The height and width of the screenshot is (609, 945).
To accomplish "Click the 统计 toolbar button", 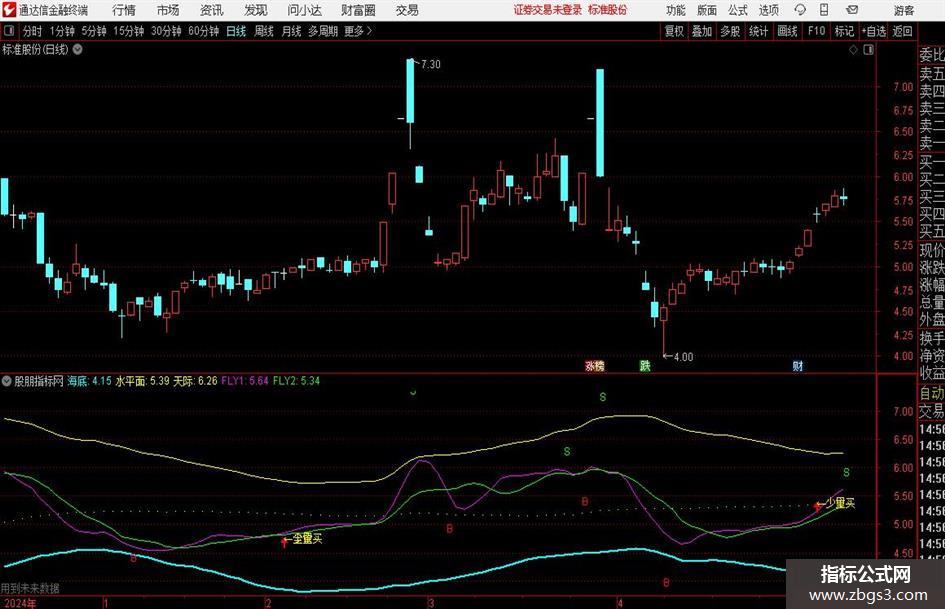I will tap(758, 31).
